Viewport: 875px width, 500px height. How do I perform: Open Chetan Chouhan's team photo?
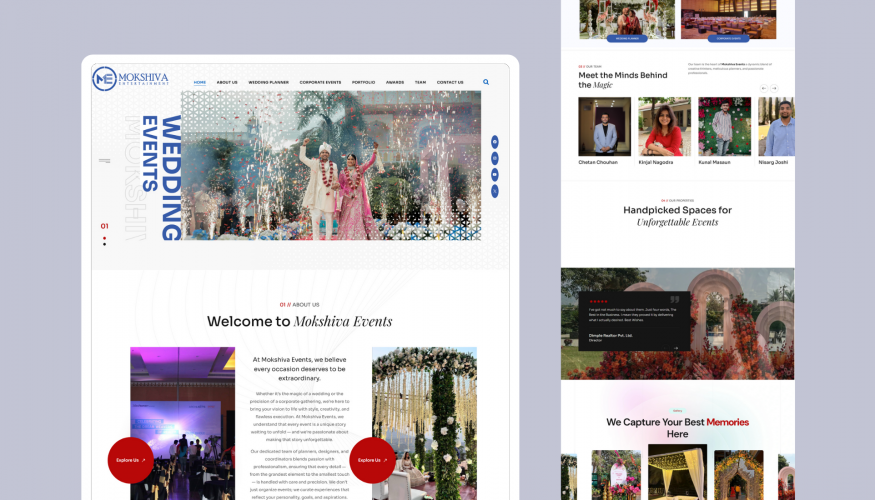click(x=604, y=127)
